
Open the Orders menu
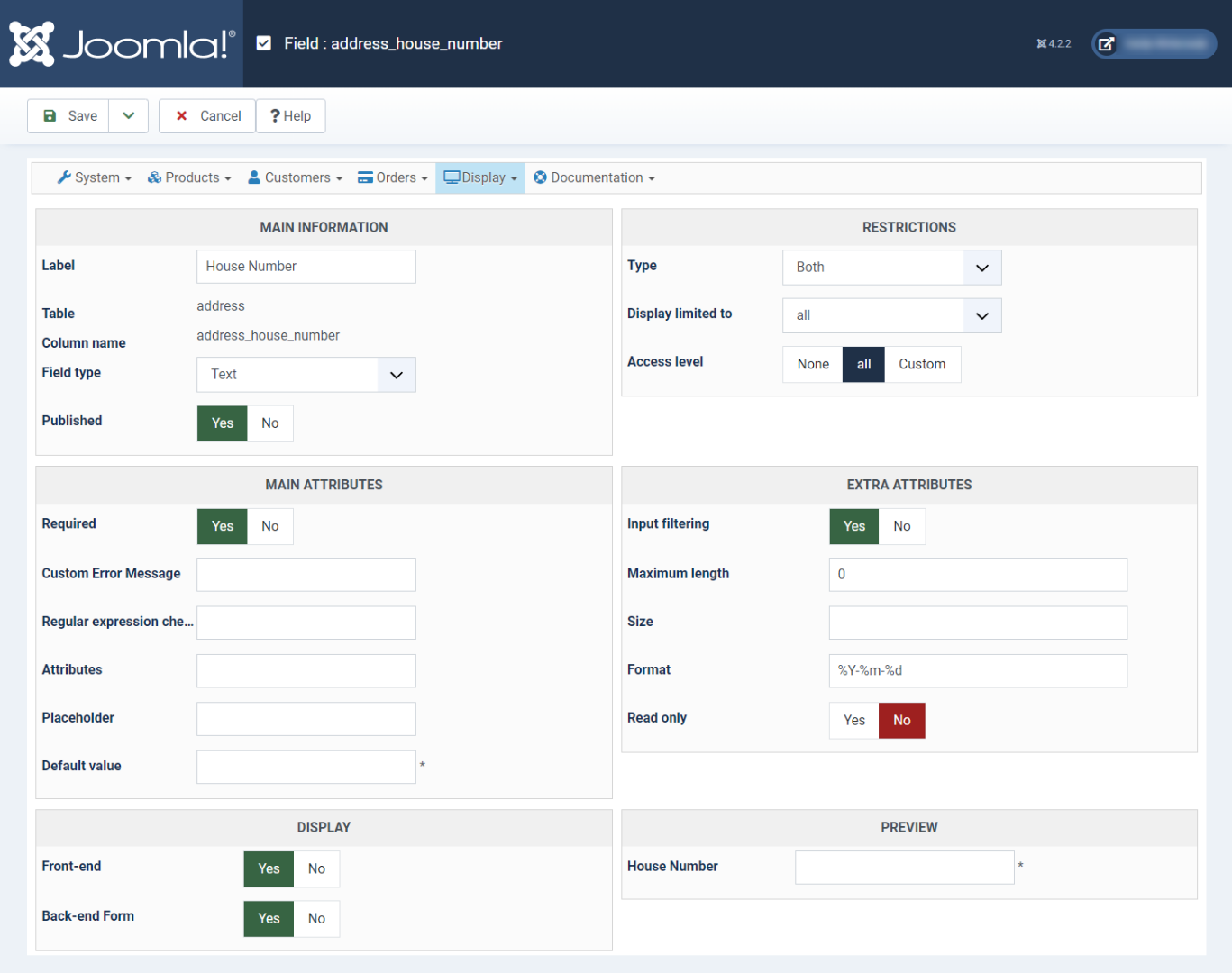click(393, 177)
